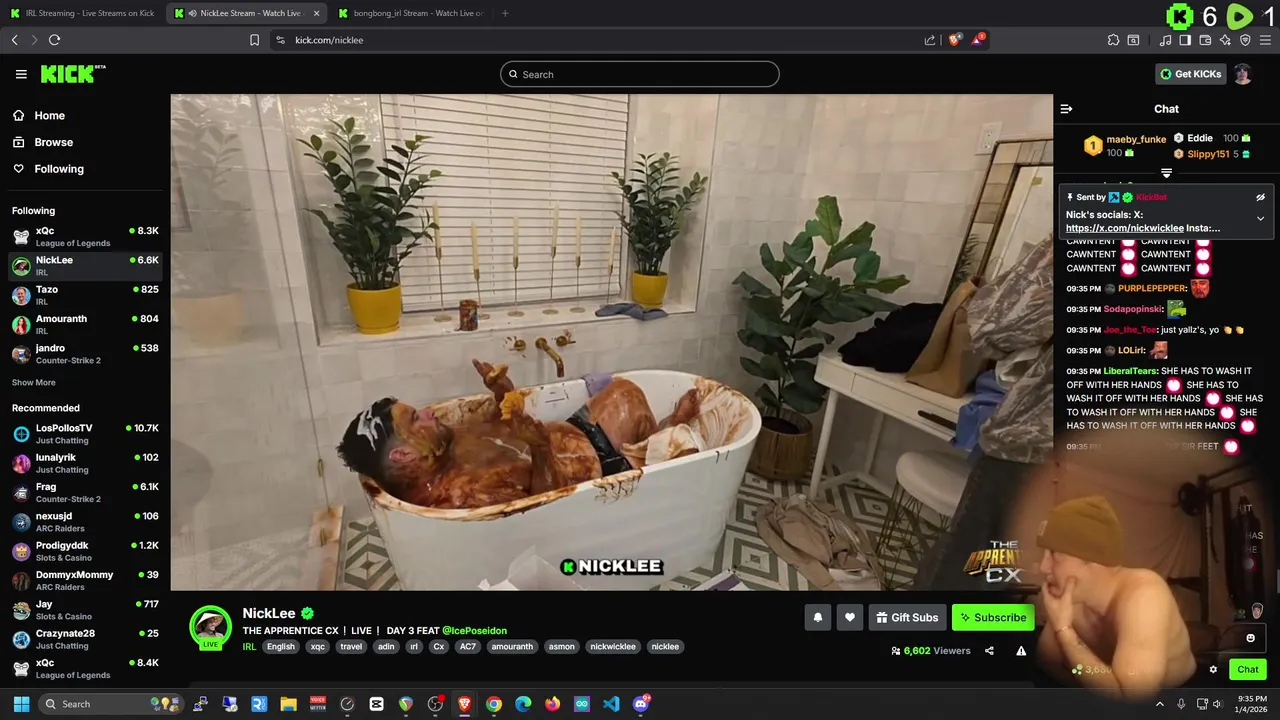This screenshot has width=1280, height=720.
Task: Open xQc League of Legends followed channel
Action: click(85, 236)
